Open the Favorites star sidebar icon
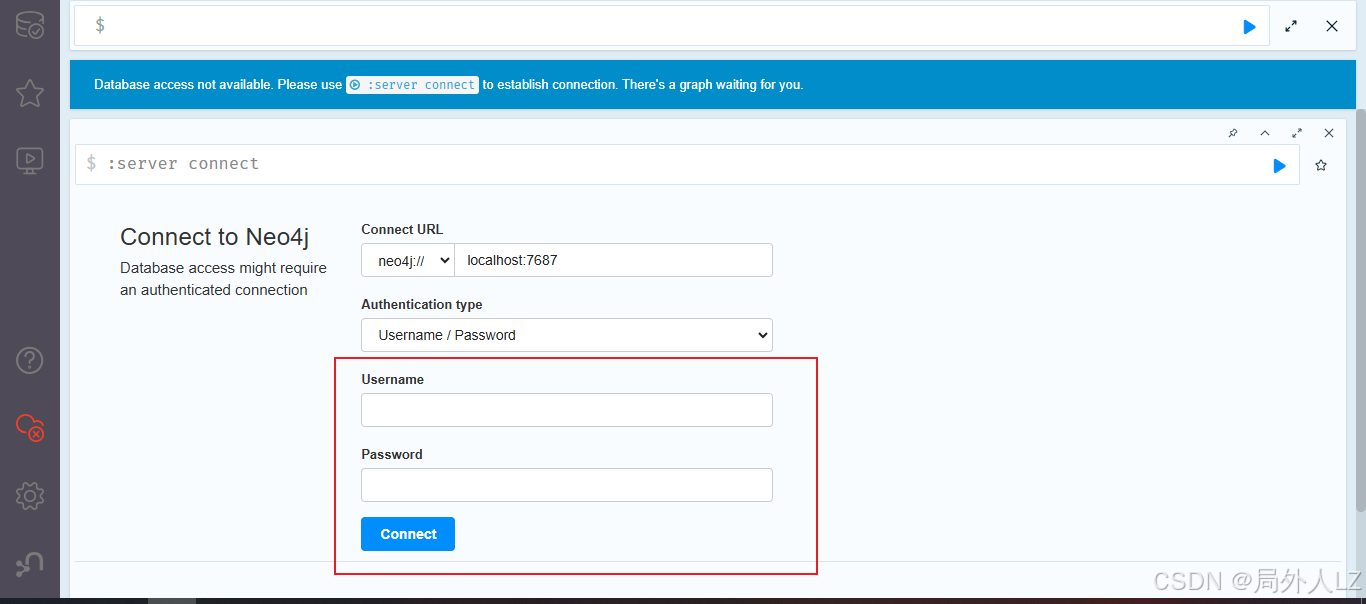 (29, 93)
